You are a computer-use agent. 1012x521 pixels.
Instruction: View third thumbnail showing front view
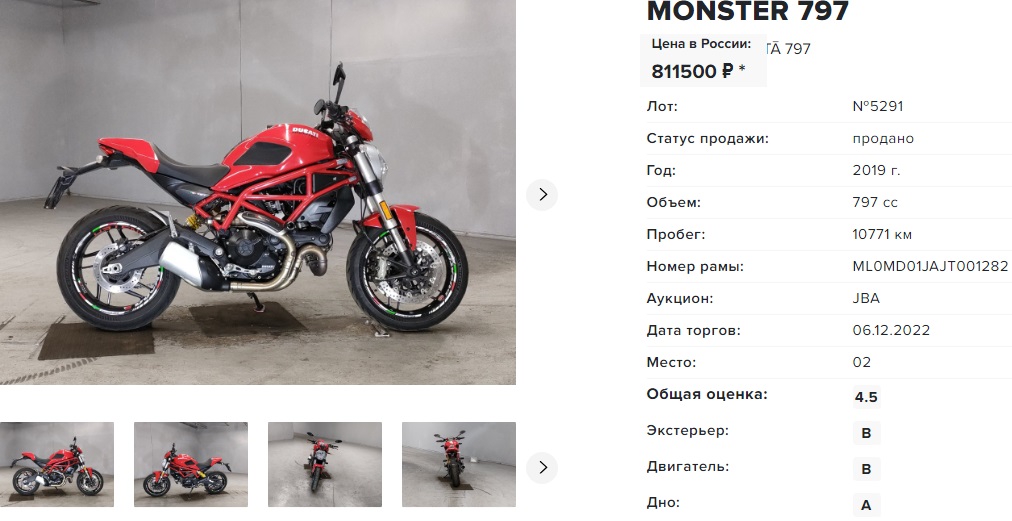tap(325, 464)
